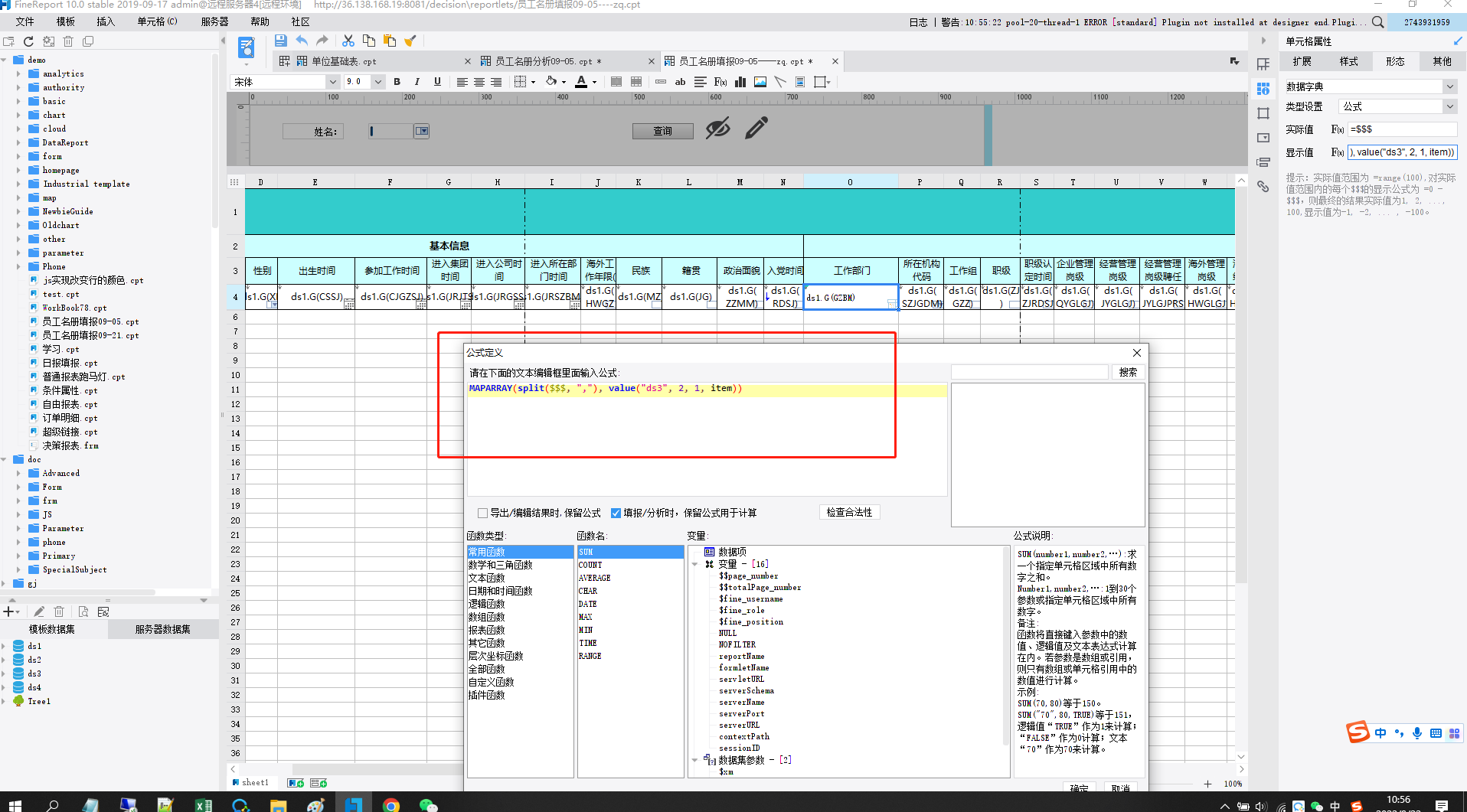Viewport: 1467px width, 812px height.
Task: Open the 文件 menu
Action: click(25, 21)
